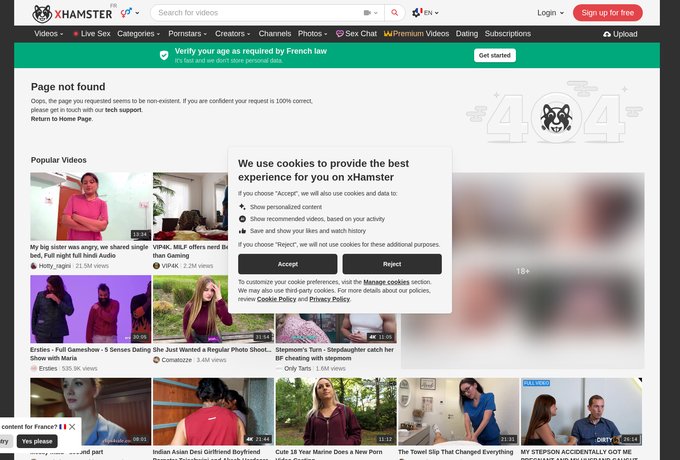Open the Categories dropdown menu
The image size is (680, 460).
point(139,34)
